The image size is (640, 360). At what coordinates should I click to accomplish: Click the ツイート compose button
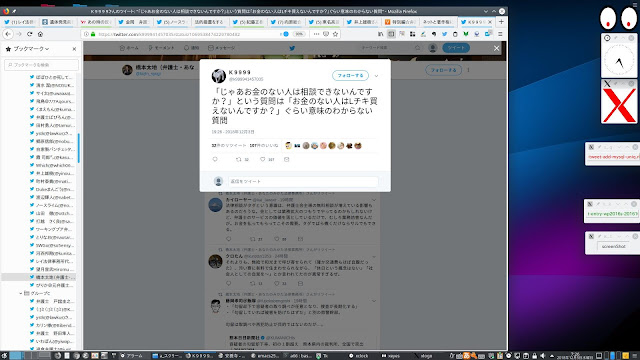point(456,48)
